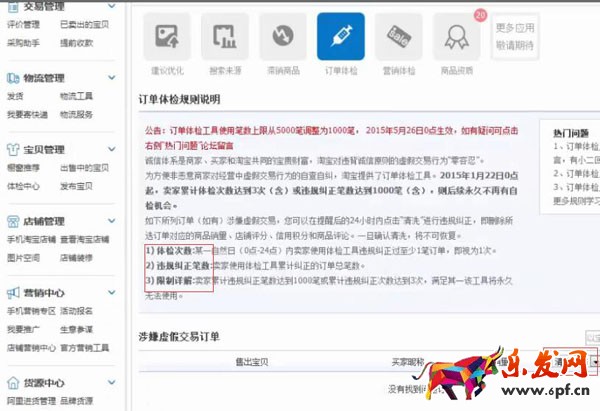600x411 pixels.
Task: Open 提前收款 link
Action: tap(77, 43)
